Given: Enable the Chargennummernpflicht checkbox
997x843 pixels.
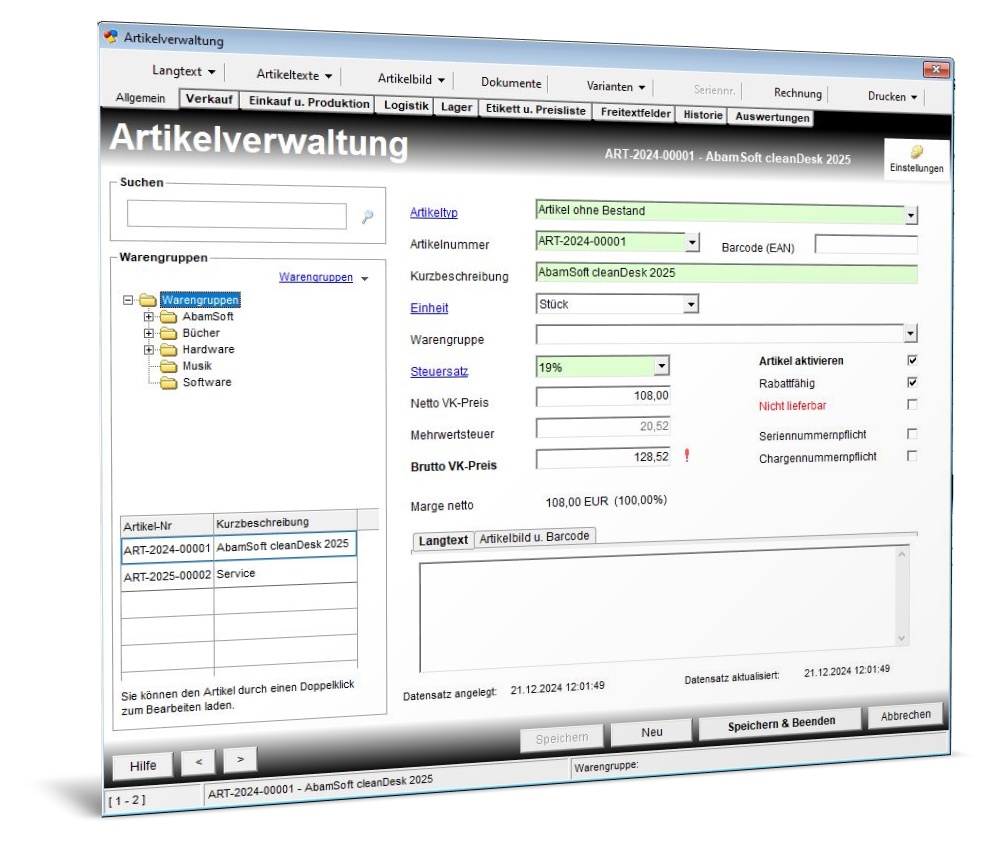Looking at the screenshot, I should (x=912, y=455).
